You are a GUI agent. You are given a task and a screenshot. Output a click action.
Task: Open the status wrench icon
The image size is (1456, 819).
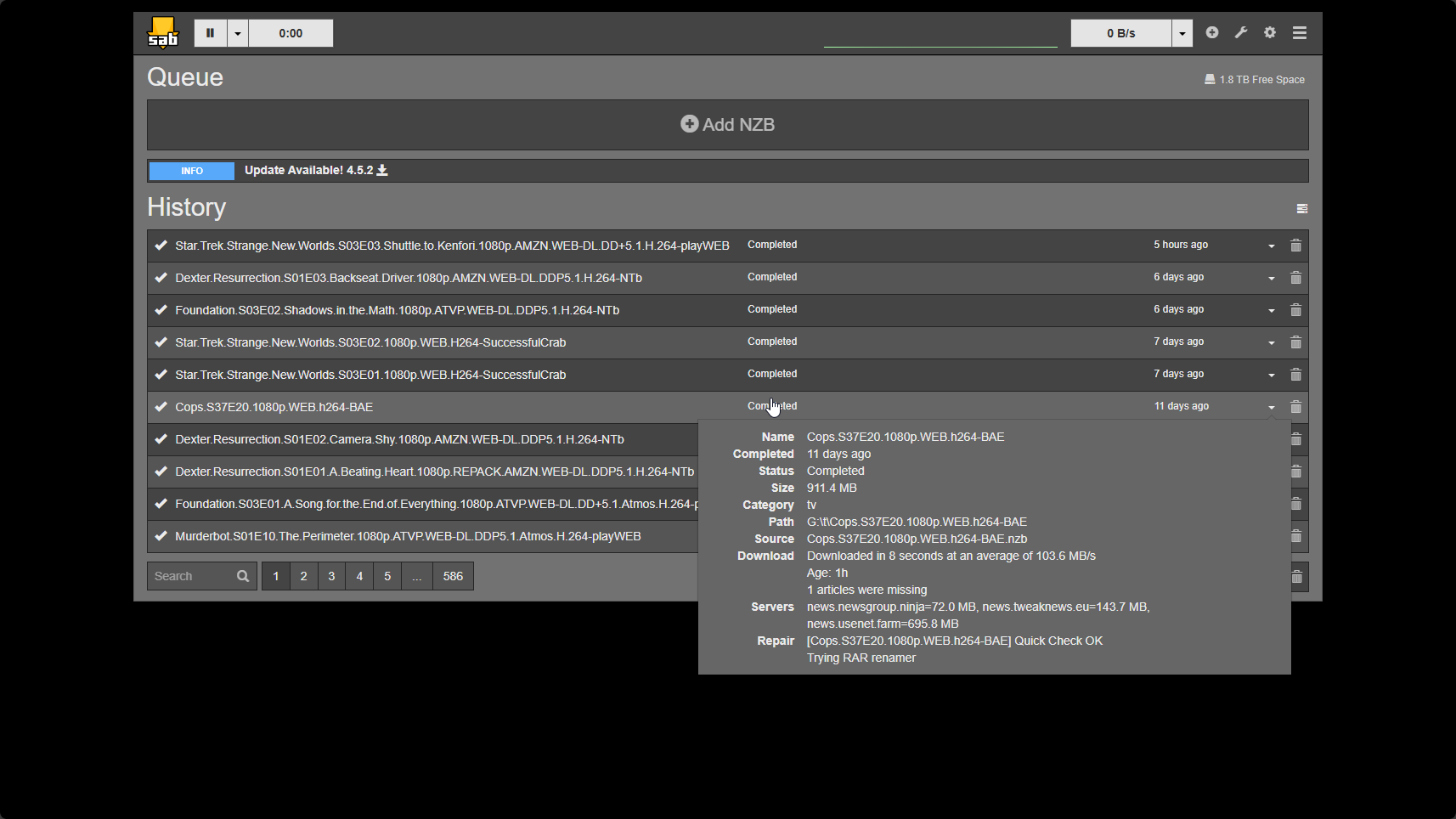pos(1241,32)
